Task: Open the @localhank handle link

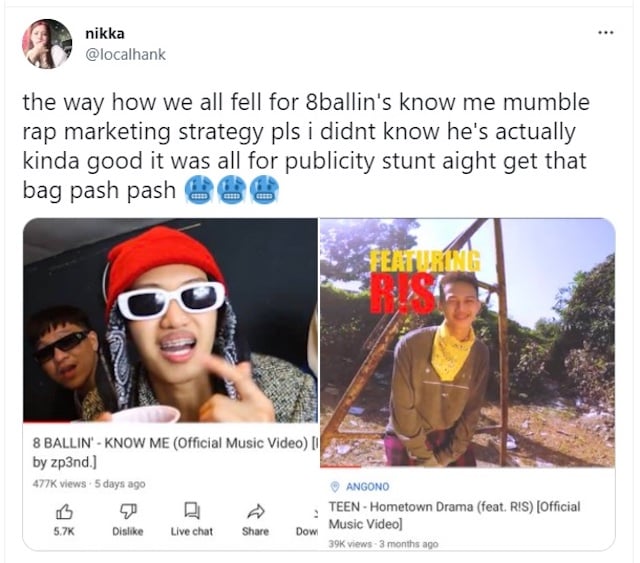Action: [125, 54]
